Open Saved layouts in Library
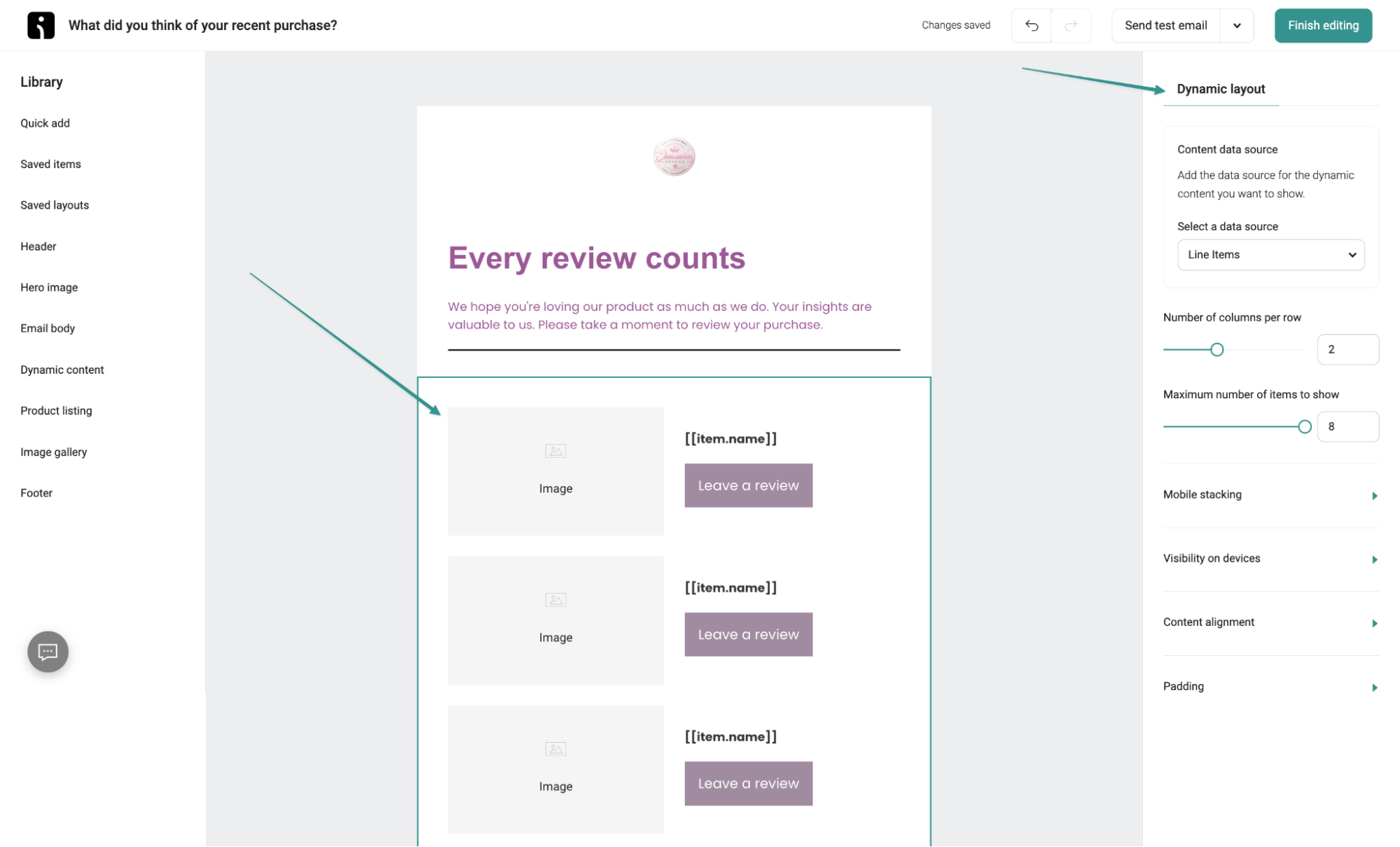This screenshot has width=1400, height=847. [55, 205]
